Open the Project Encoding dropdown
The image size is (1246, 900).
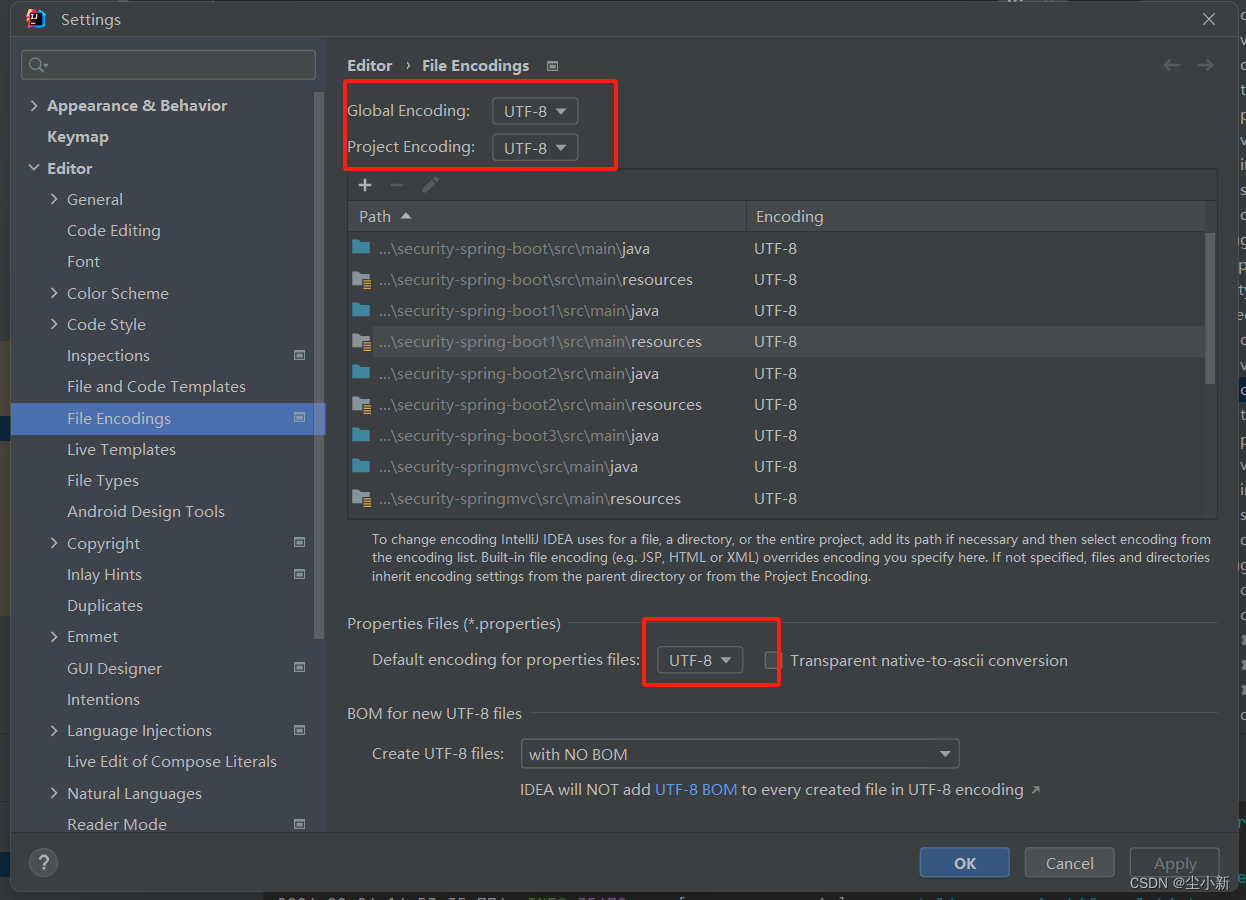535,148
